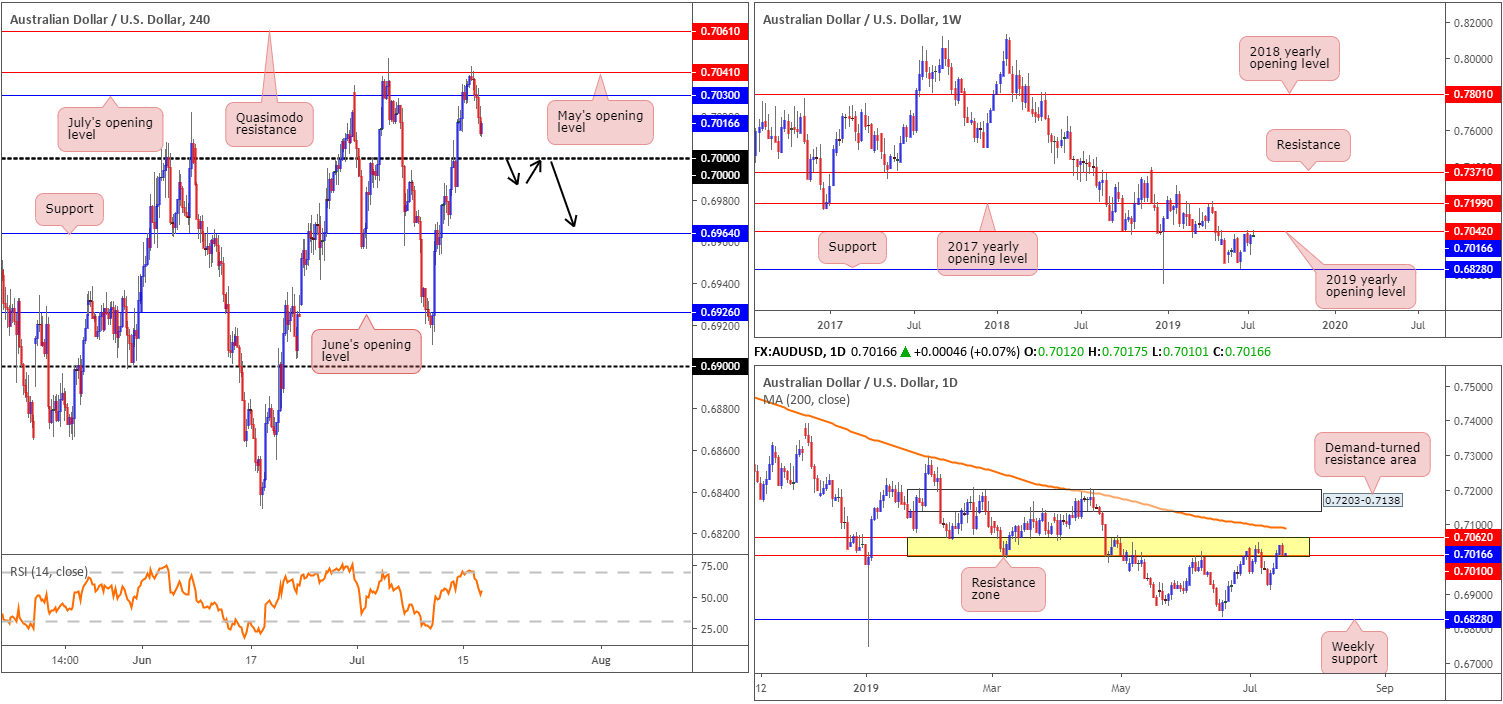Click the 'May's opening level' callout

[599, 121]
